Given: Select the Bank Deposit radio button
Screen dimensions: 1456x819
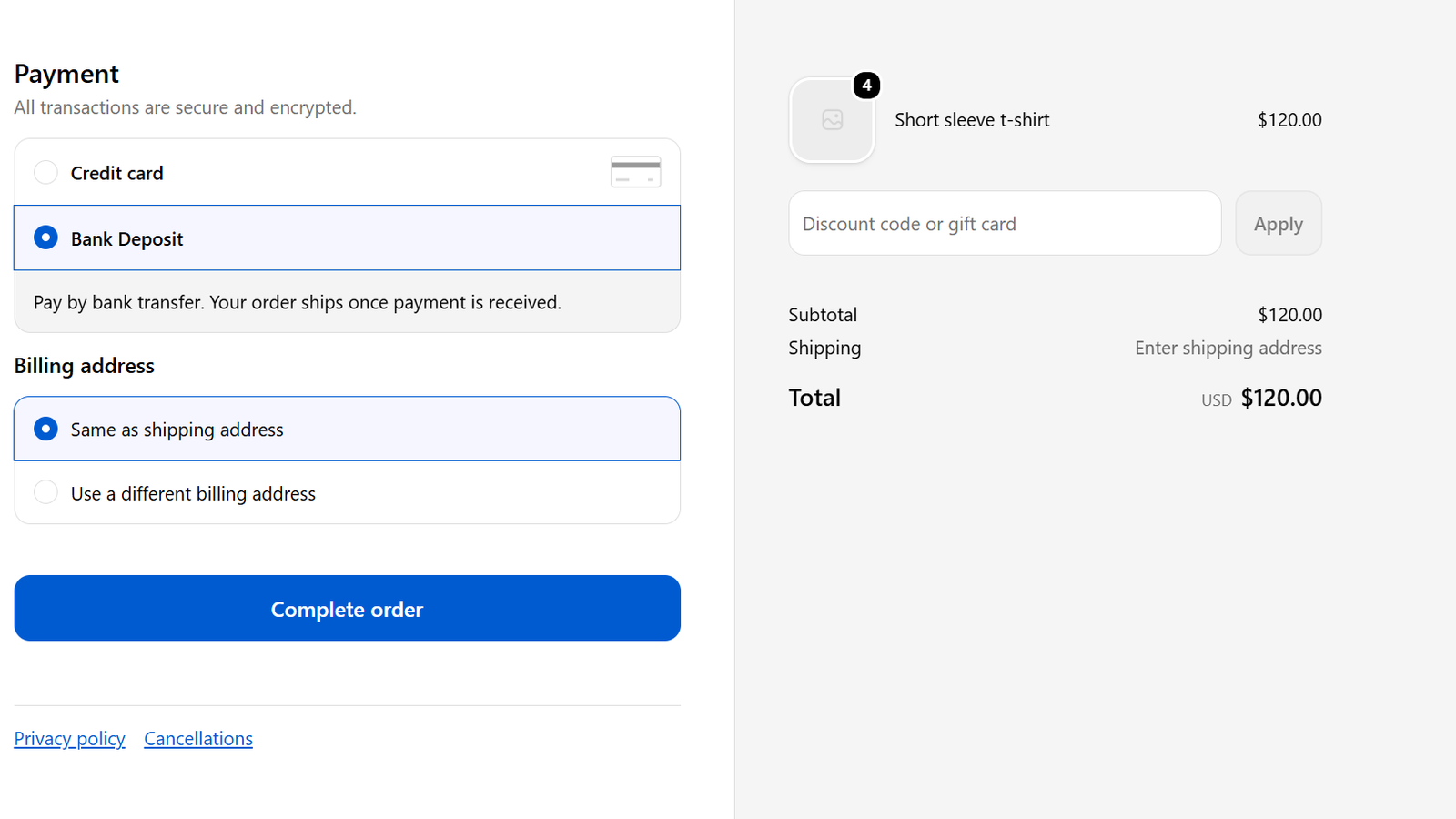Looking at the screenshot, I should pyautogui.click(x=45, y=238).
